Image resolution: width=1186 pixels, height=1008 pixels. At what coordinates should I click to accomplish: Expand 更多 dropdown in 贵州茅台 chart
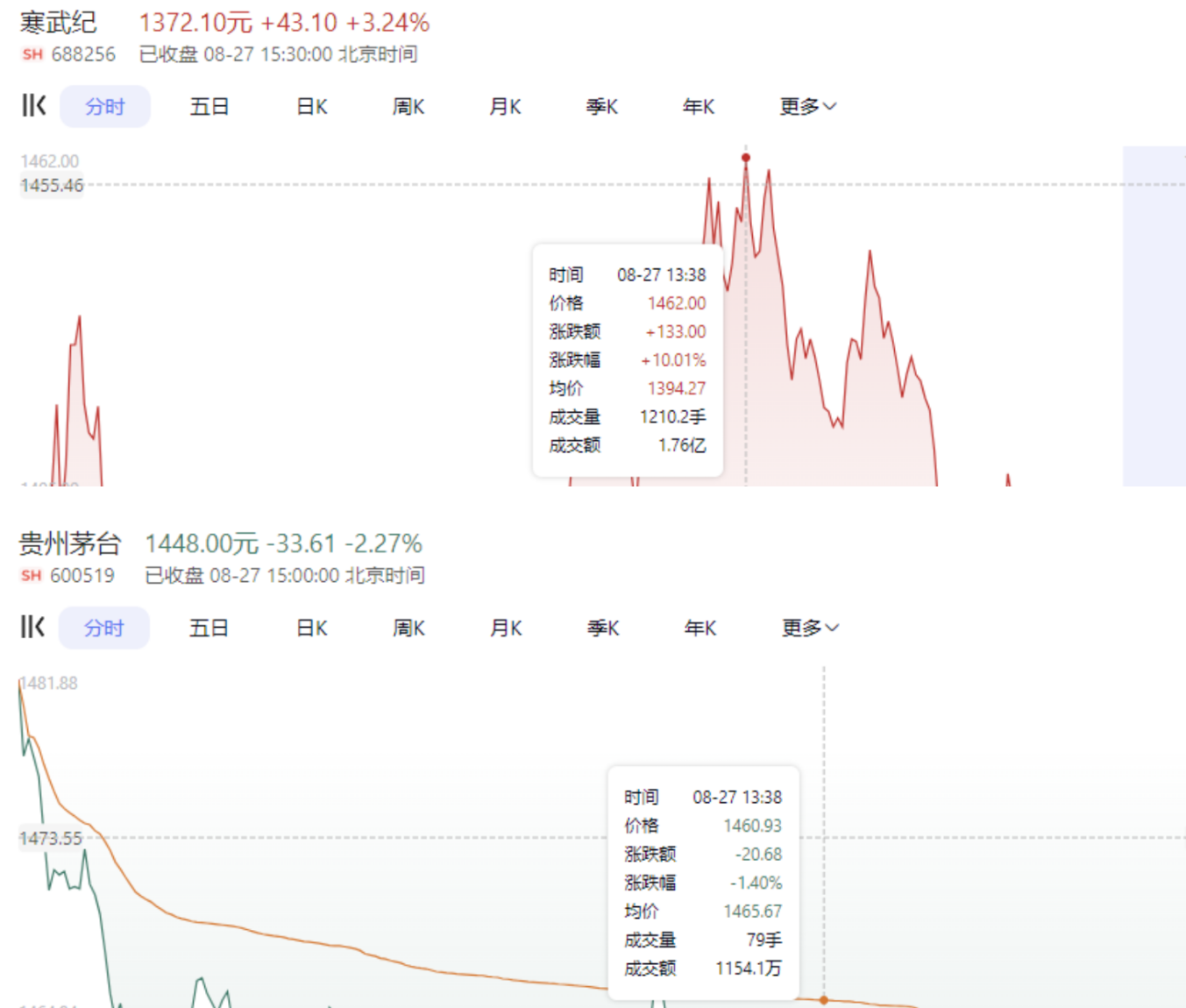[x=810, y=628]
